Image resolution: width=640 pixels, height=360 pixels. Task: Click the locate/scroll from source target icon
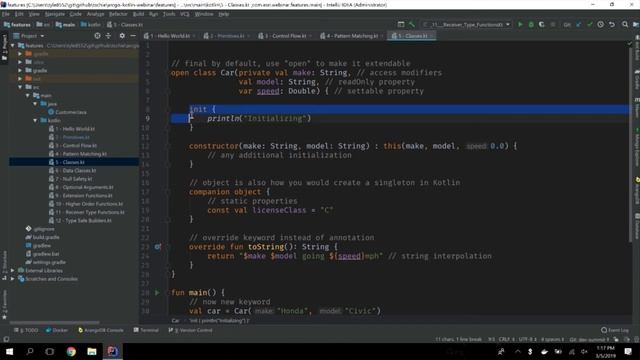pyautogui.click(x=97, y=36)
